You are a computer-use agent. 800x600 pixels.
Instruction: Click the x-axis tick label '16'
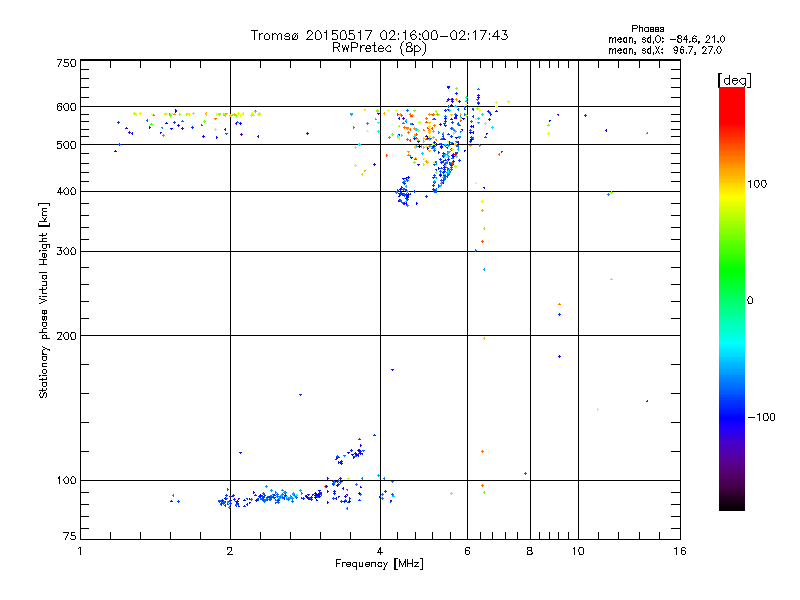click(680, 551)
